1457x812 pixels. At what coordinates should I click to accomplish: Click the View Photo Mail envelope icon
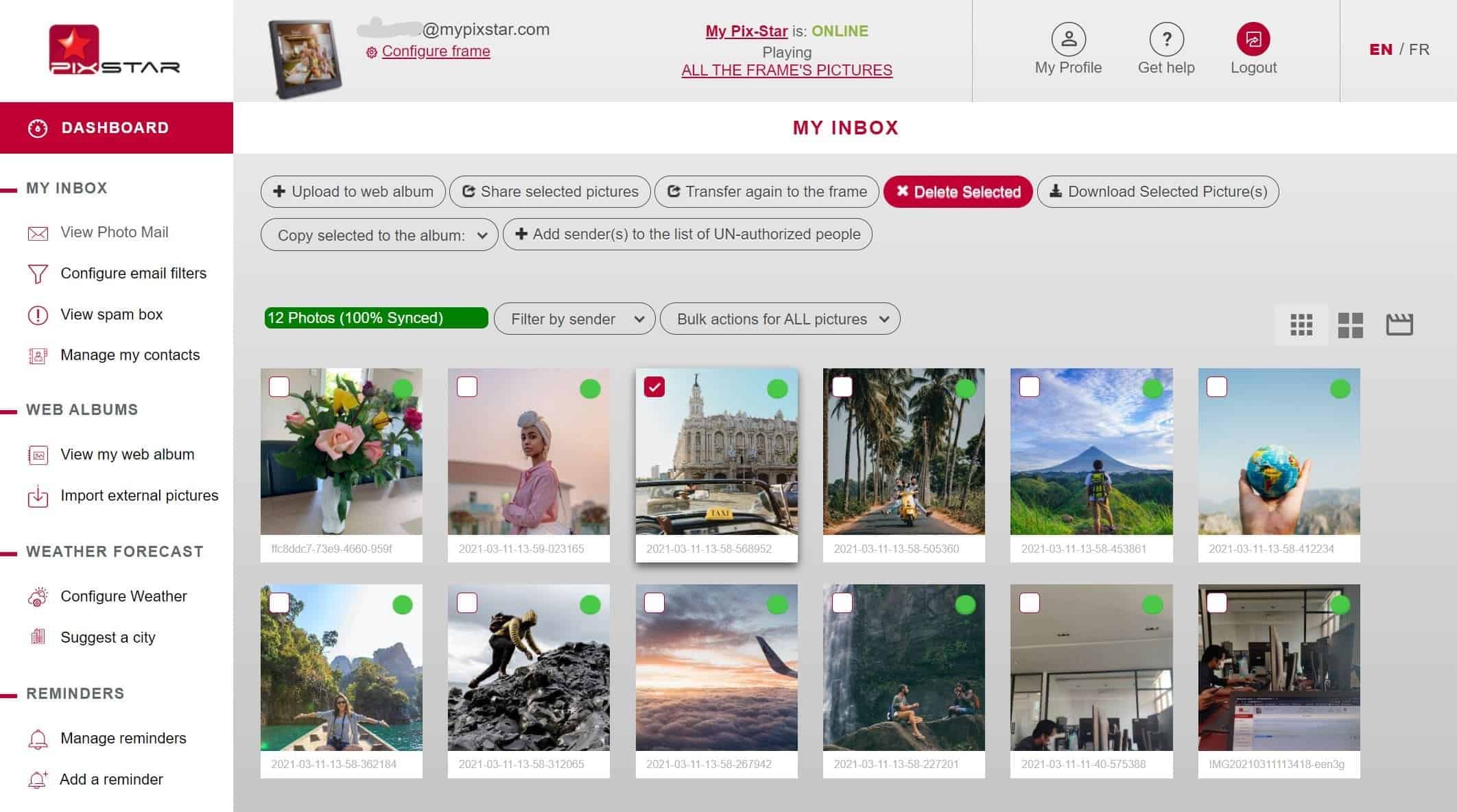point(36,232)
